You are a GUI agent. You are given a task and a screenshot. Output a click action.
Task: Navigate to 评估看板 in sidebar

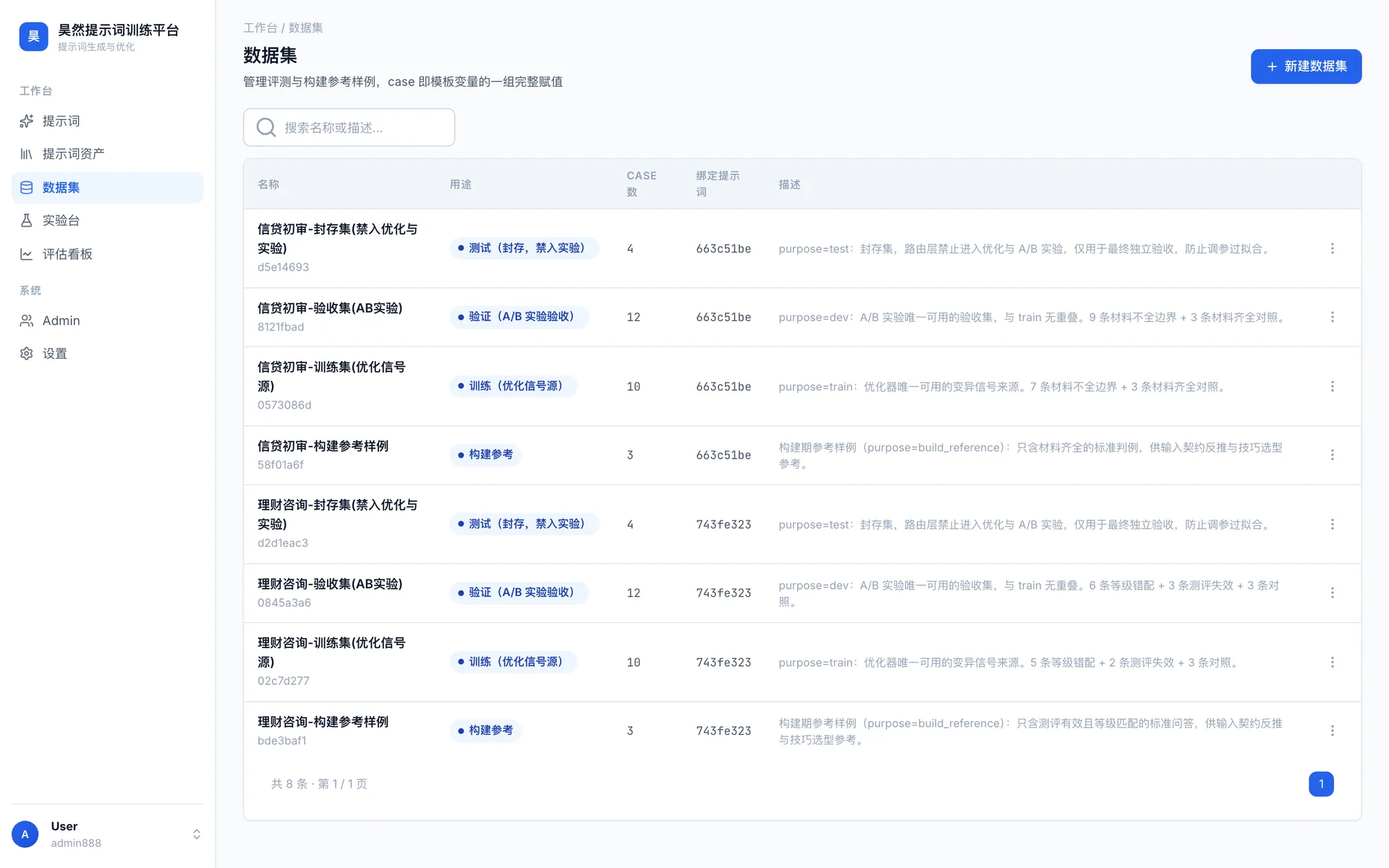click(107, 254)
